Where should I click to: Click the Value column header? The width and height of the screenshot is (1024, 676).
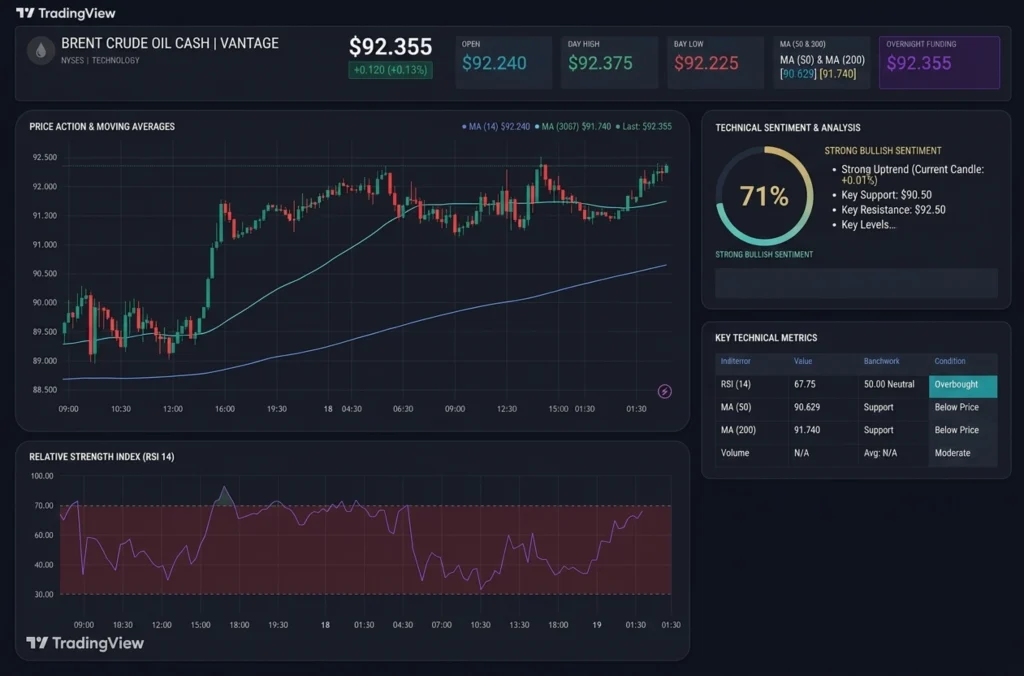tap(803, 361)
